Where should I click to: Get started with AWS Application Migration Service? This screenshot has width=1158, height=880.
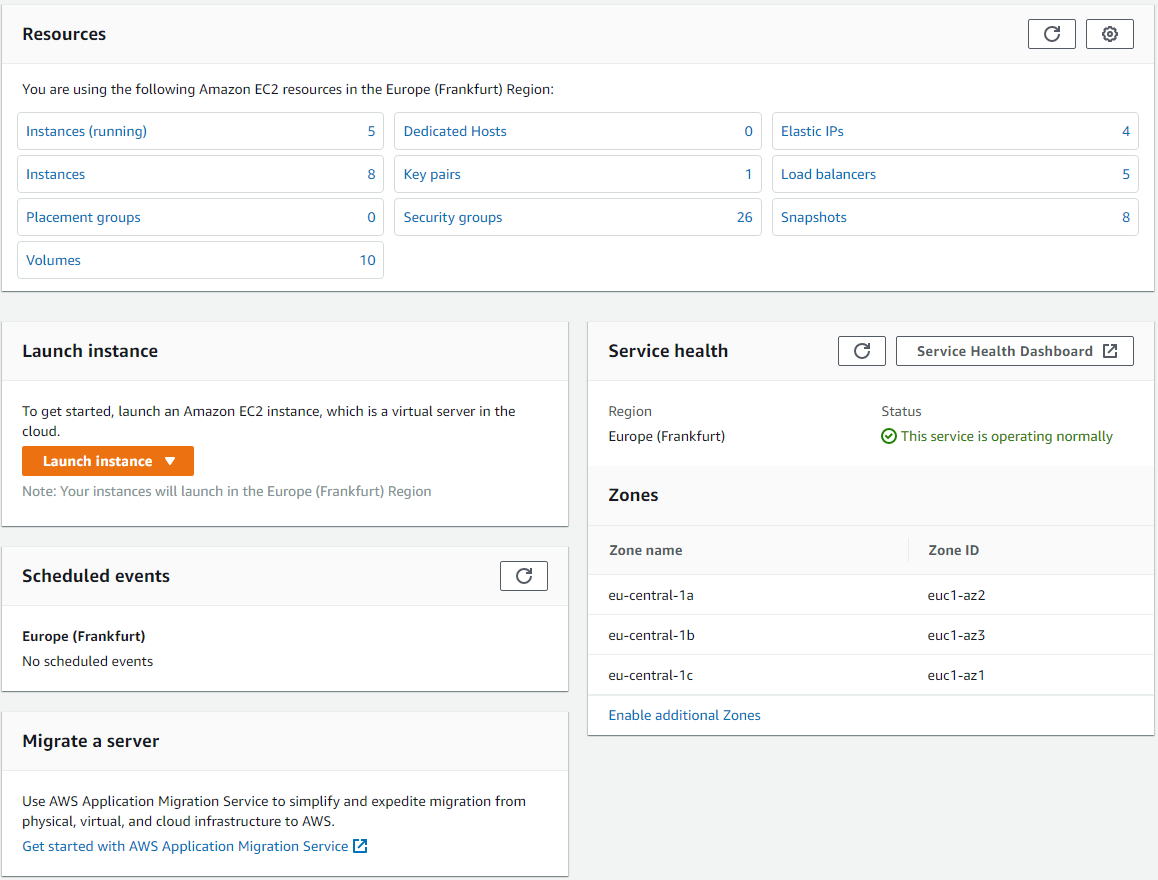(185, 845)
